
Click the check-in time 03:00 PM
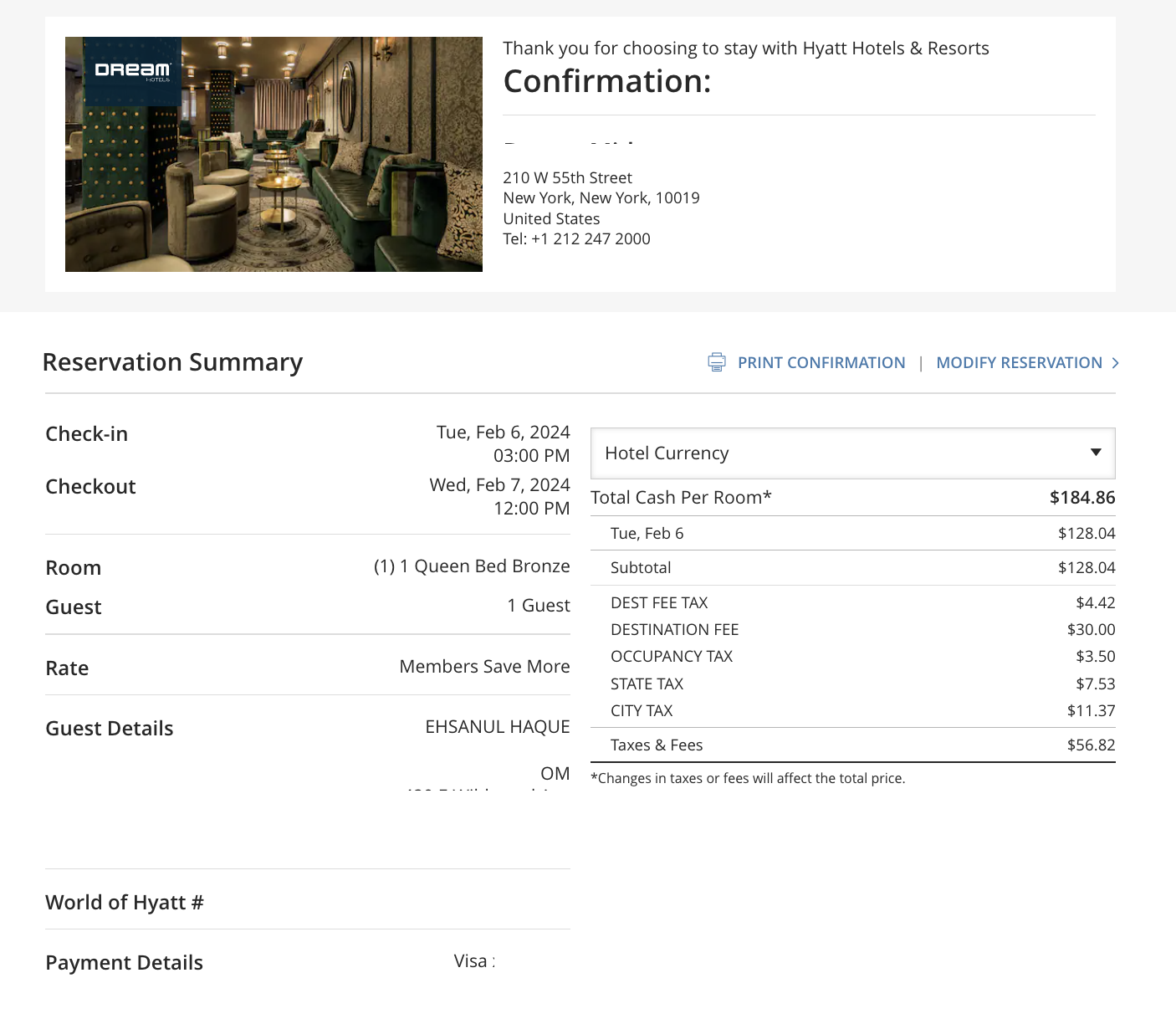click(x=532, y=456)
